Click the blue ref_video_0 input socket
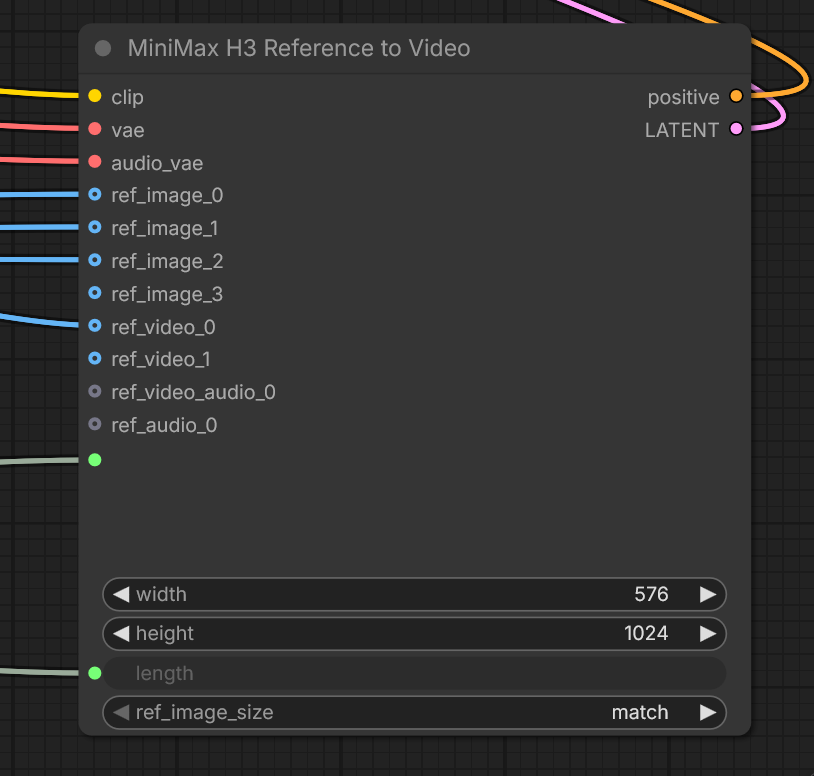814x776 pixels. tap(94, 326)
